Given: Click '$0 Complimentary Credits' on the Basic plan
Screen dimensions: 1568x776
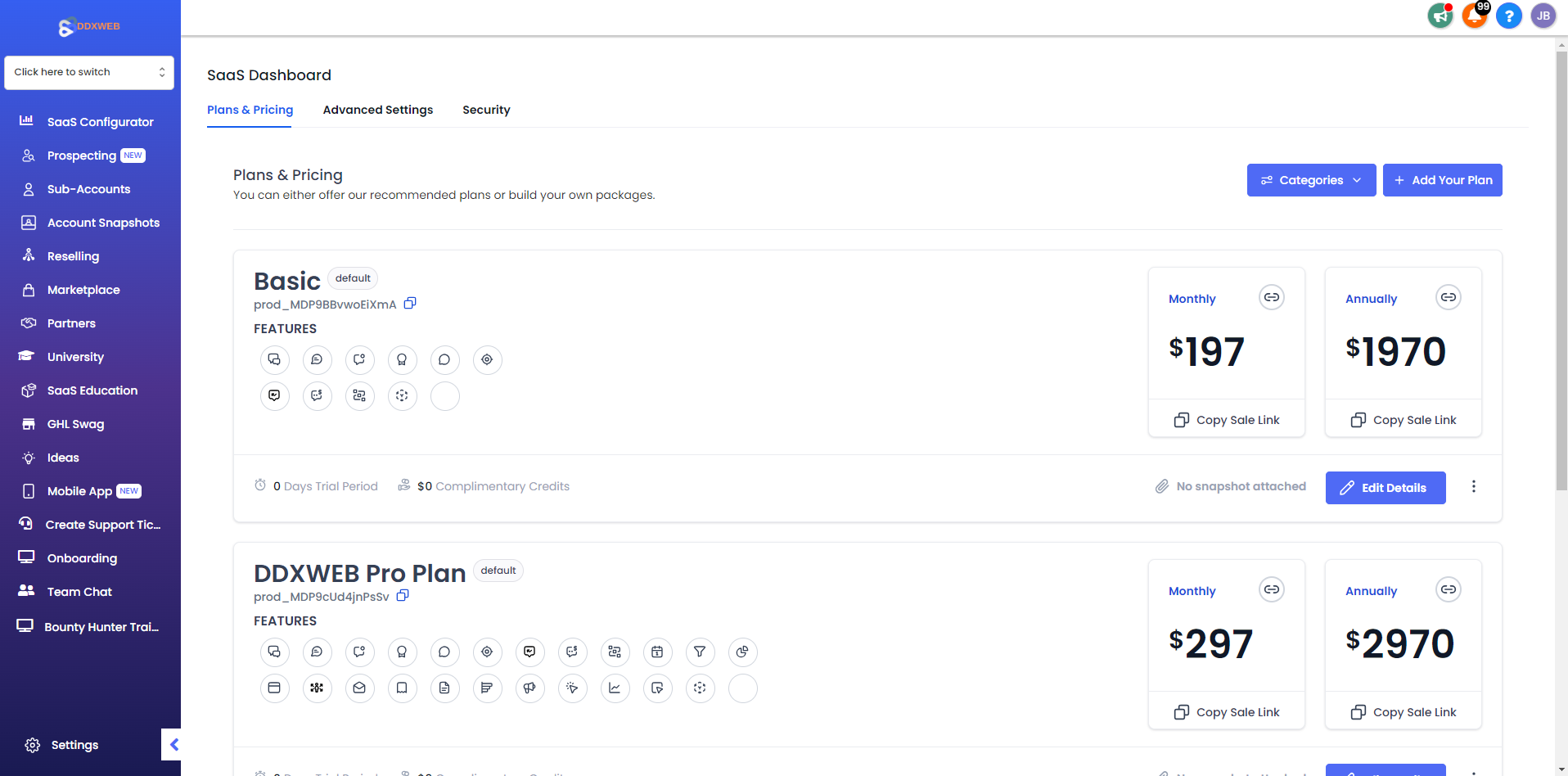Looking at the screenshot, I should tap(493, 486).
